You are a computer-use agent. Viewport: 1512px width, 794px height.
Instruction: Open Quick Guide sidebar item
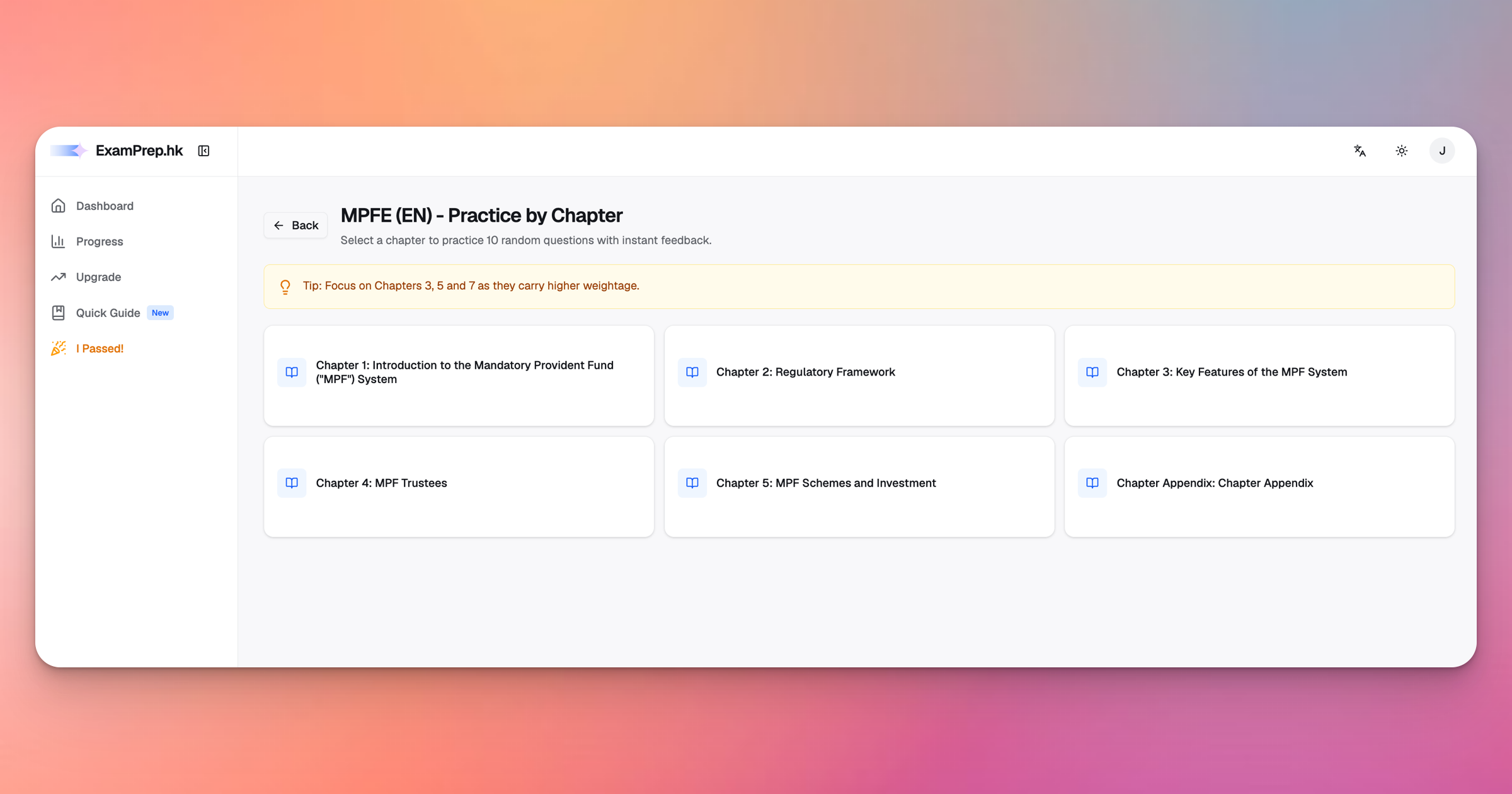(108, 313)
